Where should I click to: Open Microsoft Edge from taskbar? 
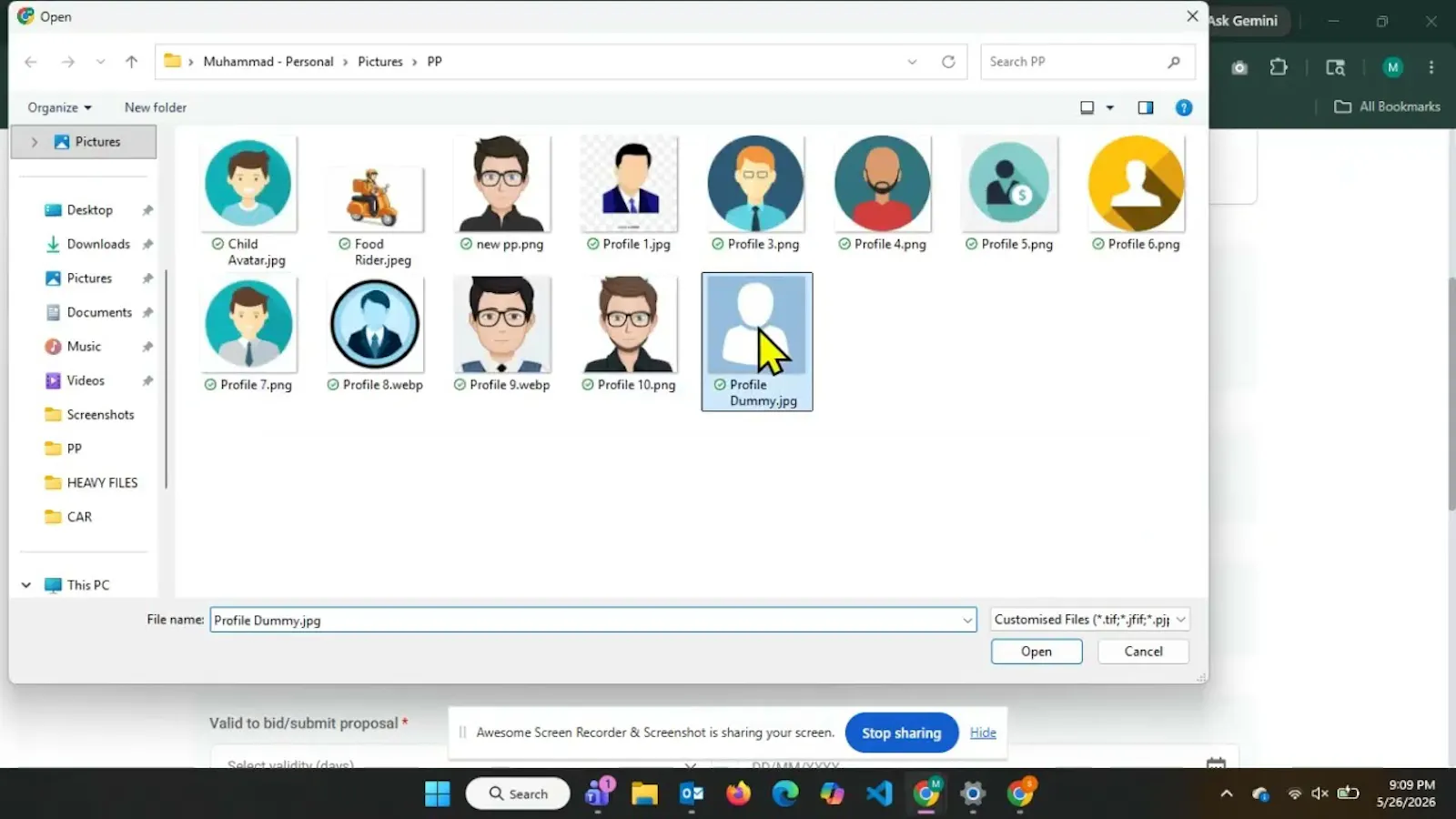pos(785,794)
